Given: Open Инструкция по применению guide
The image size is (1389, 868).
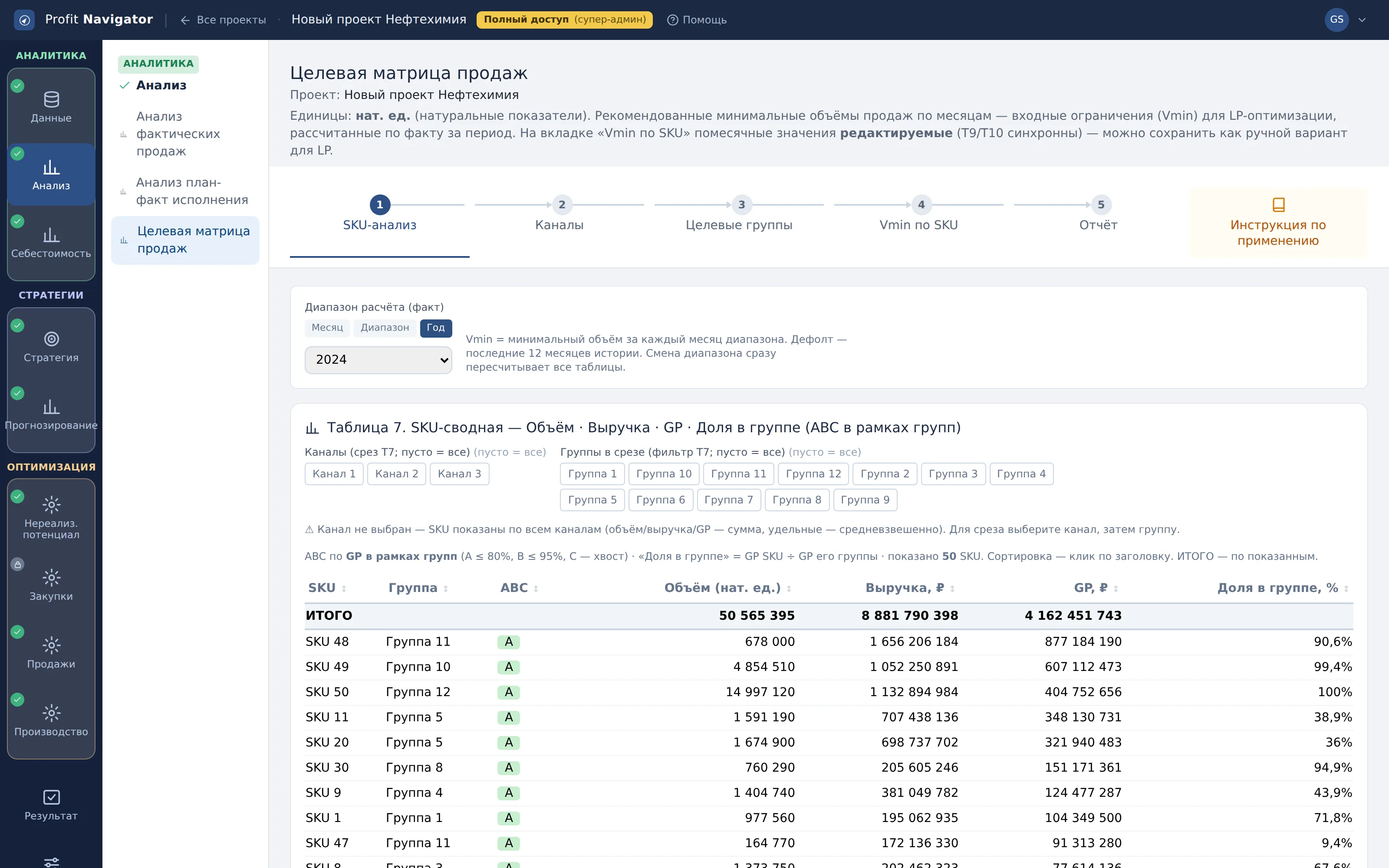Looking at the screenshot, I should tap(1277, 222).
